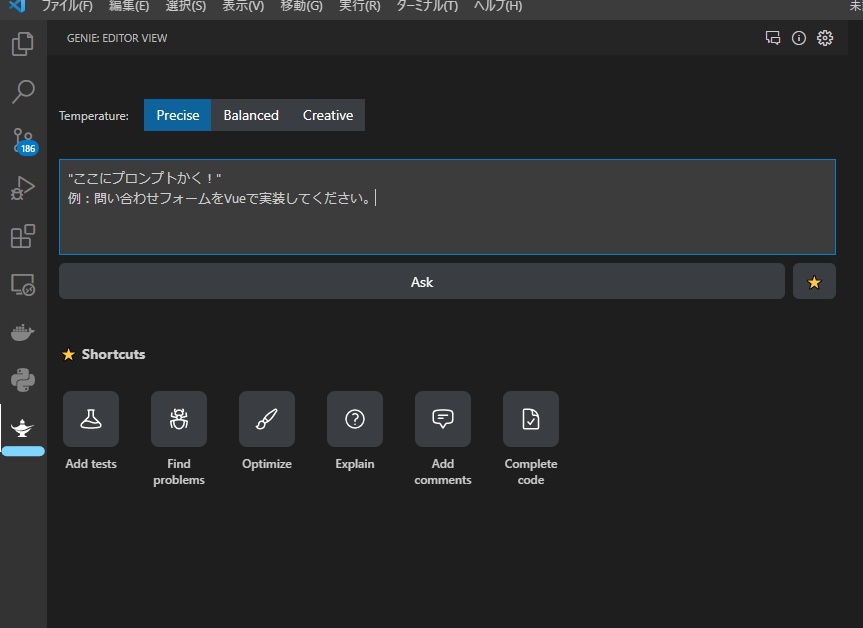Select Balanced temperature option
The height and width of the screenshot is (628, 863).
(x=251, y=115)
